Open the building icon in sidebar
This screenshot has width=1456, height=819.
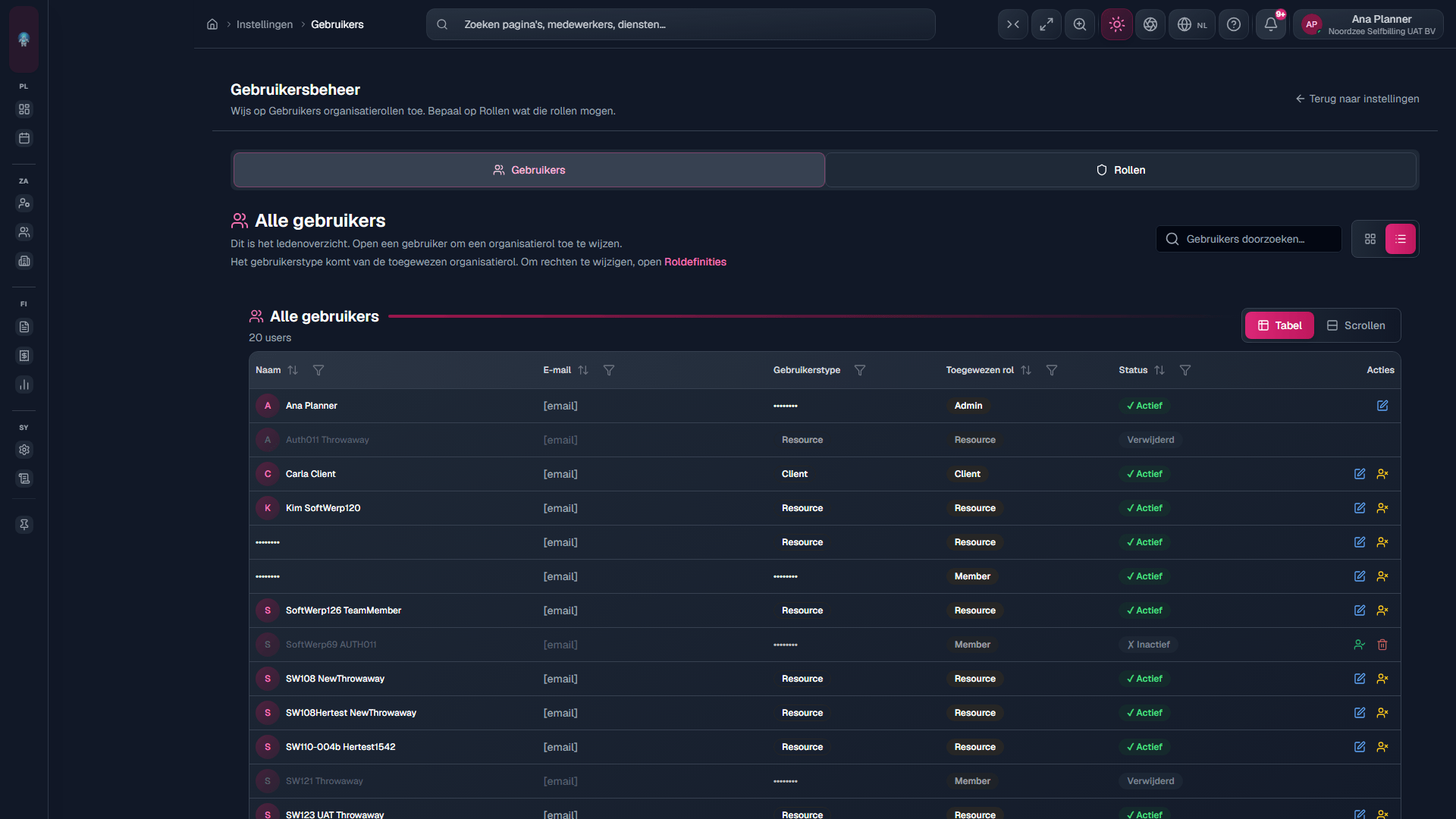[x=24, y=261]
